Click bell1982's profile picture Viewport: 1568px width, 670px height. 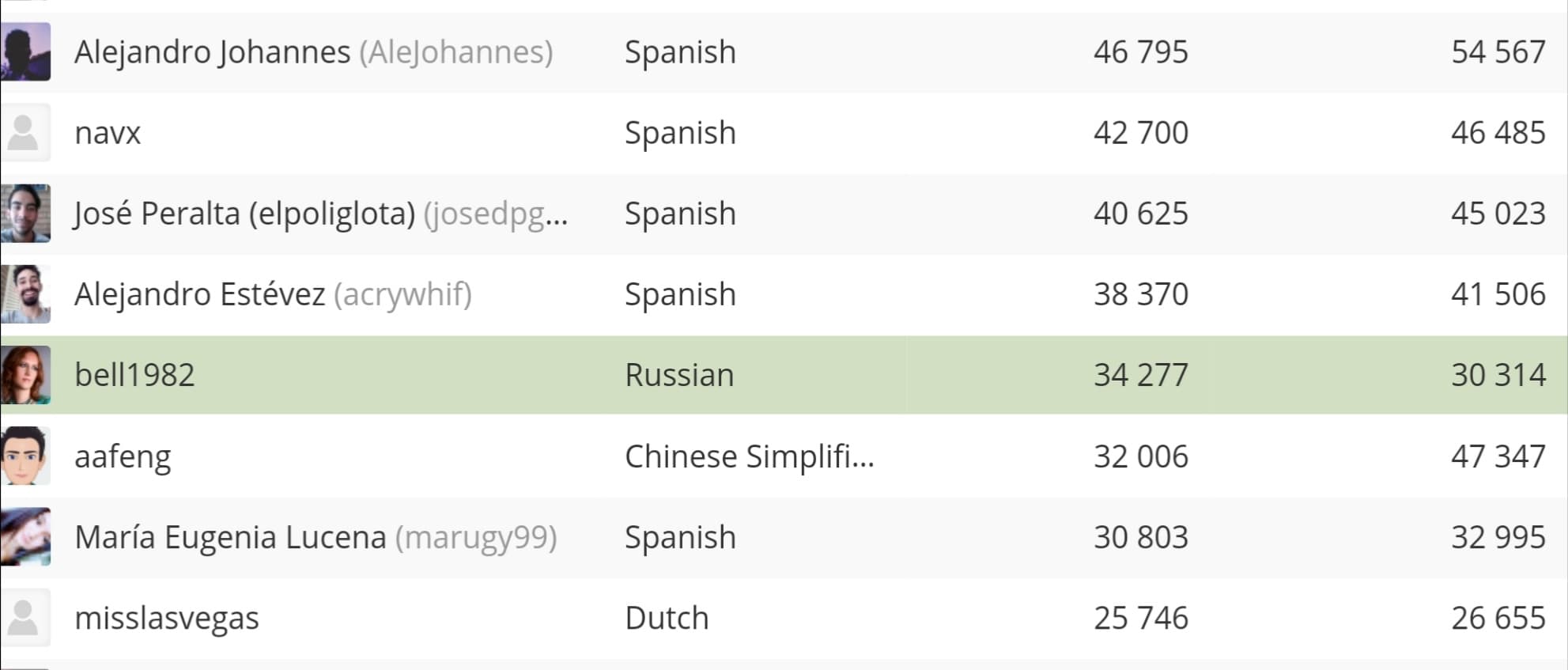pyautogui.click(x=25, y=375)
